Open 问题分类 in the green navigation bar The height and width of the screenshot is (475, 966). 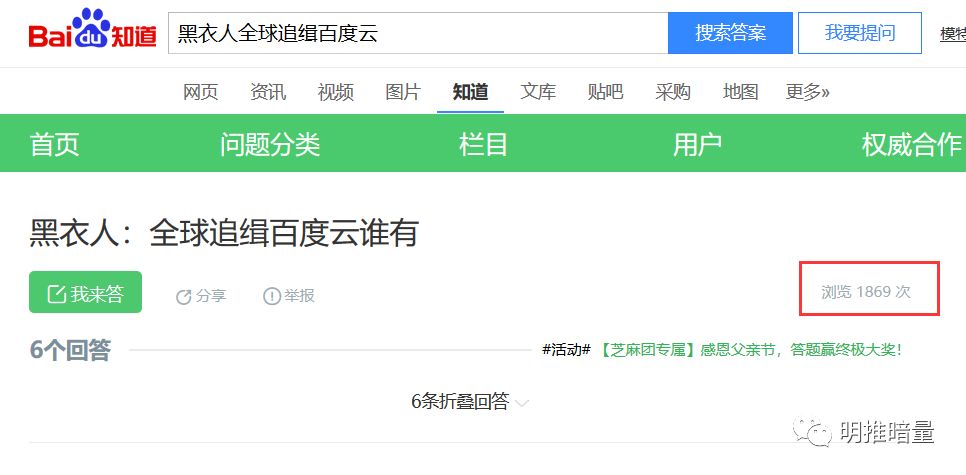tap(270, 144)
